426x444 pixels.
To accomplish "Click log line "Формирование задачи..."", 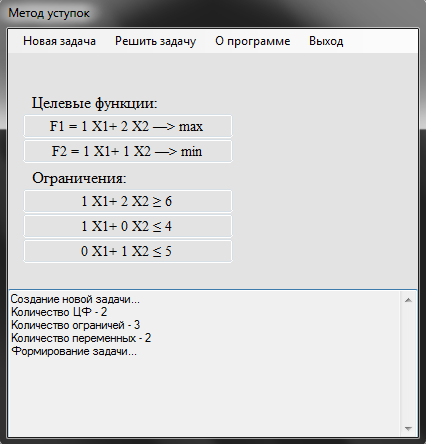I will pyautogui.click(x=74, y=351).
